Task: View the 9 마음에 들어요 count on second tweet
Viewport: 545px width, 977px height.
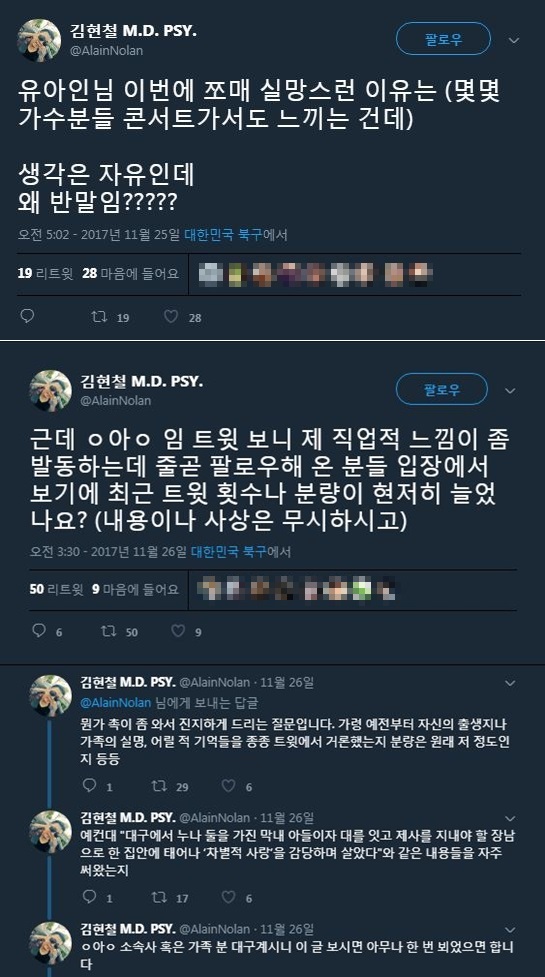Action: [x=135, y=588]
